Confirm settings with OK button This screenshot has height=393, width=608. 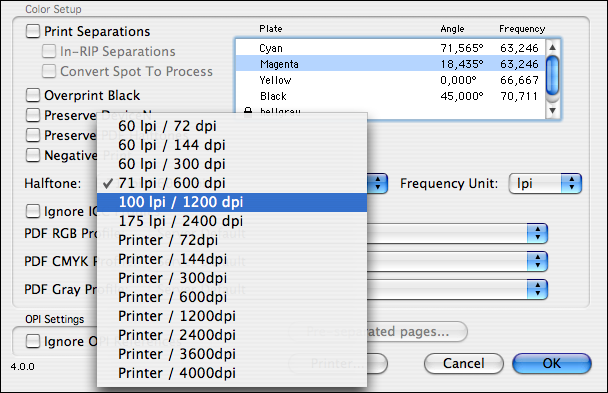coord(552,364)
